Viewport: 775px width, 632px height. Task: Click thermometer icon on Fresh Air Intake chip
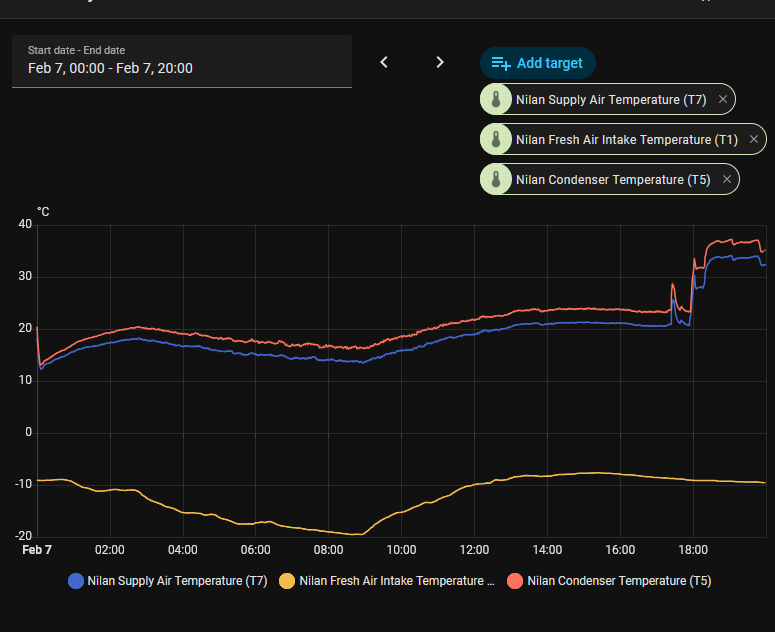pyautogui.click(x=496, y=140)
